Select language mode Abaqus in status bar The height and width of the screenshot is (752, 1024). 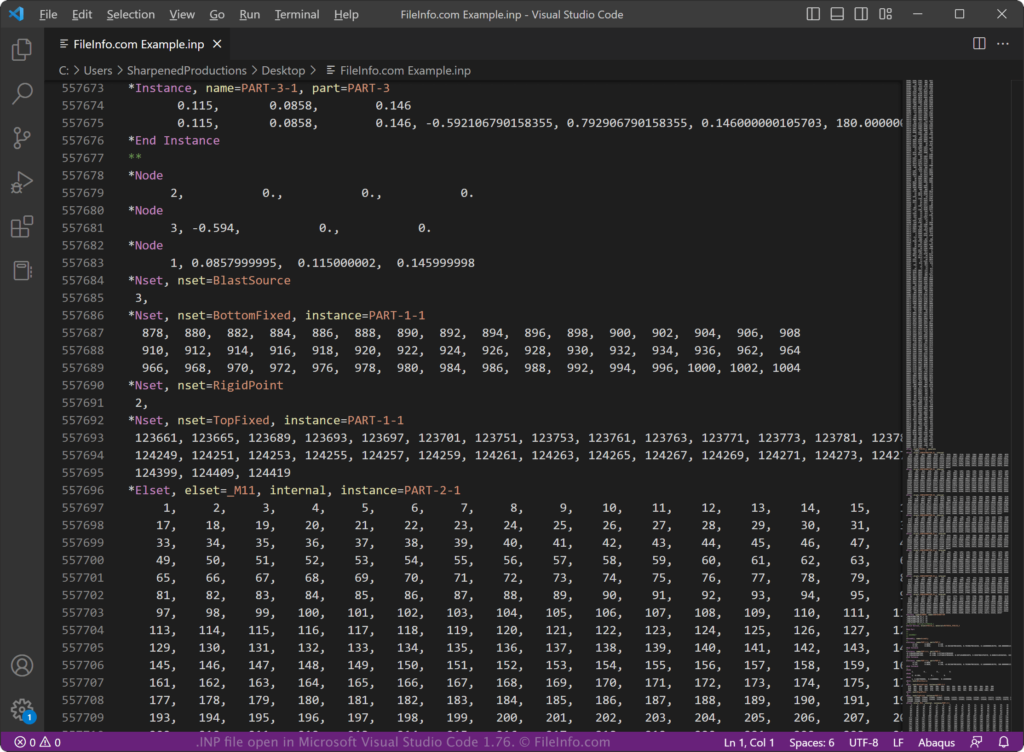click(x=936, y=742)
